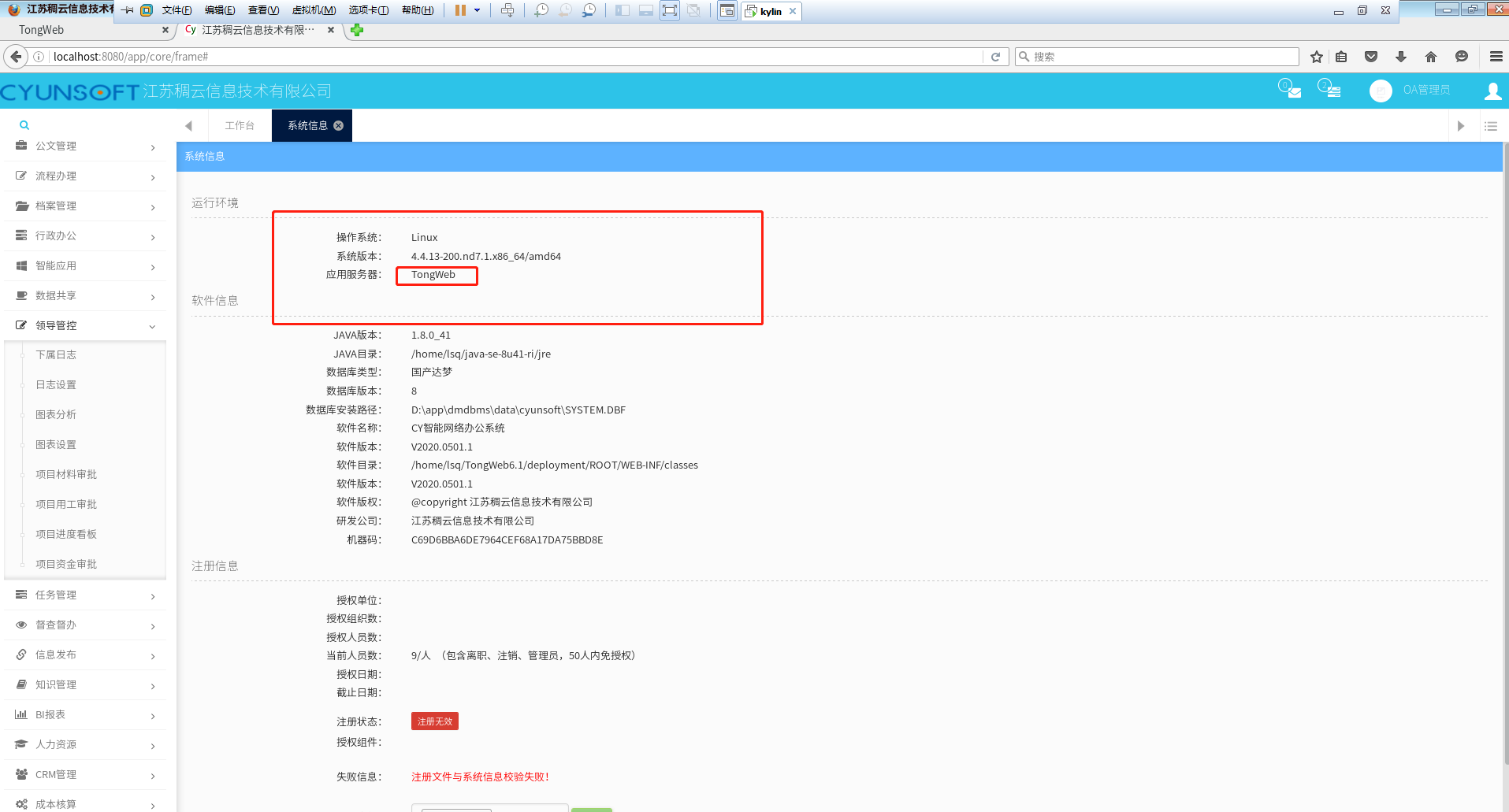
Task: Close the TongWeb browser tab
Action: click(x=165, y=30)
